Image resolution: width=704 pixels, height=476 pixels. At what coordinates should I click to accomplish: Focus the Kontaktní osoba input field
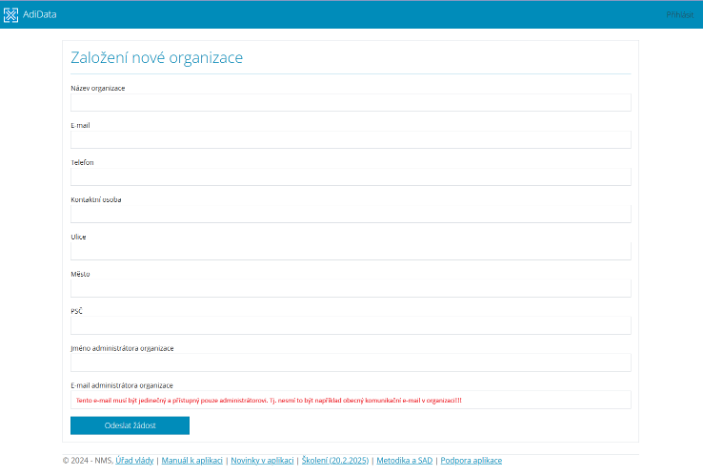tap(351, 214)
